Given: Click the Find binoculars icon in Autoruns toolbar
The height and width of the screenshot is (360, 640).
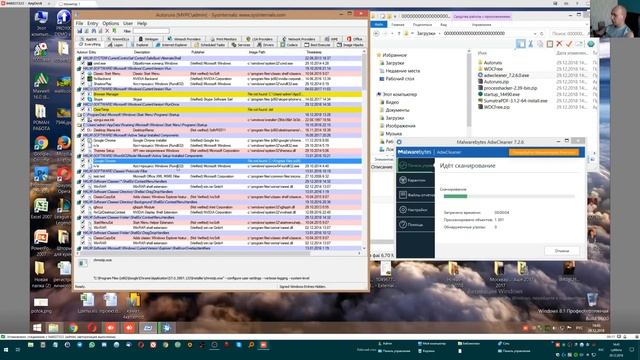Looking at the screenshot, I should [93, 31].
